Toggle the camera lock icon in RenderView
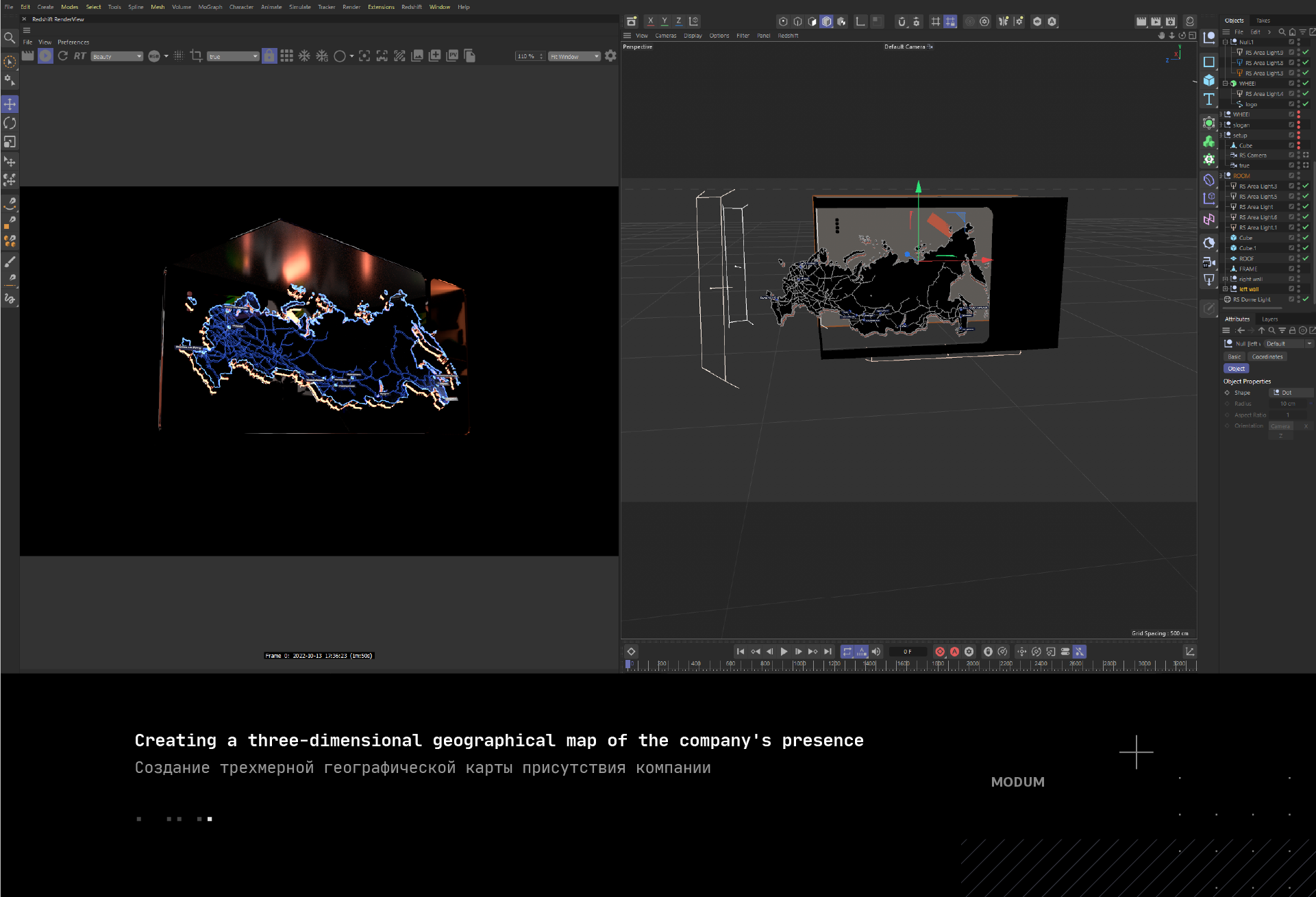Image resolution: width=1316 pixels, height=897 pixels. [x=269, y=56]
